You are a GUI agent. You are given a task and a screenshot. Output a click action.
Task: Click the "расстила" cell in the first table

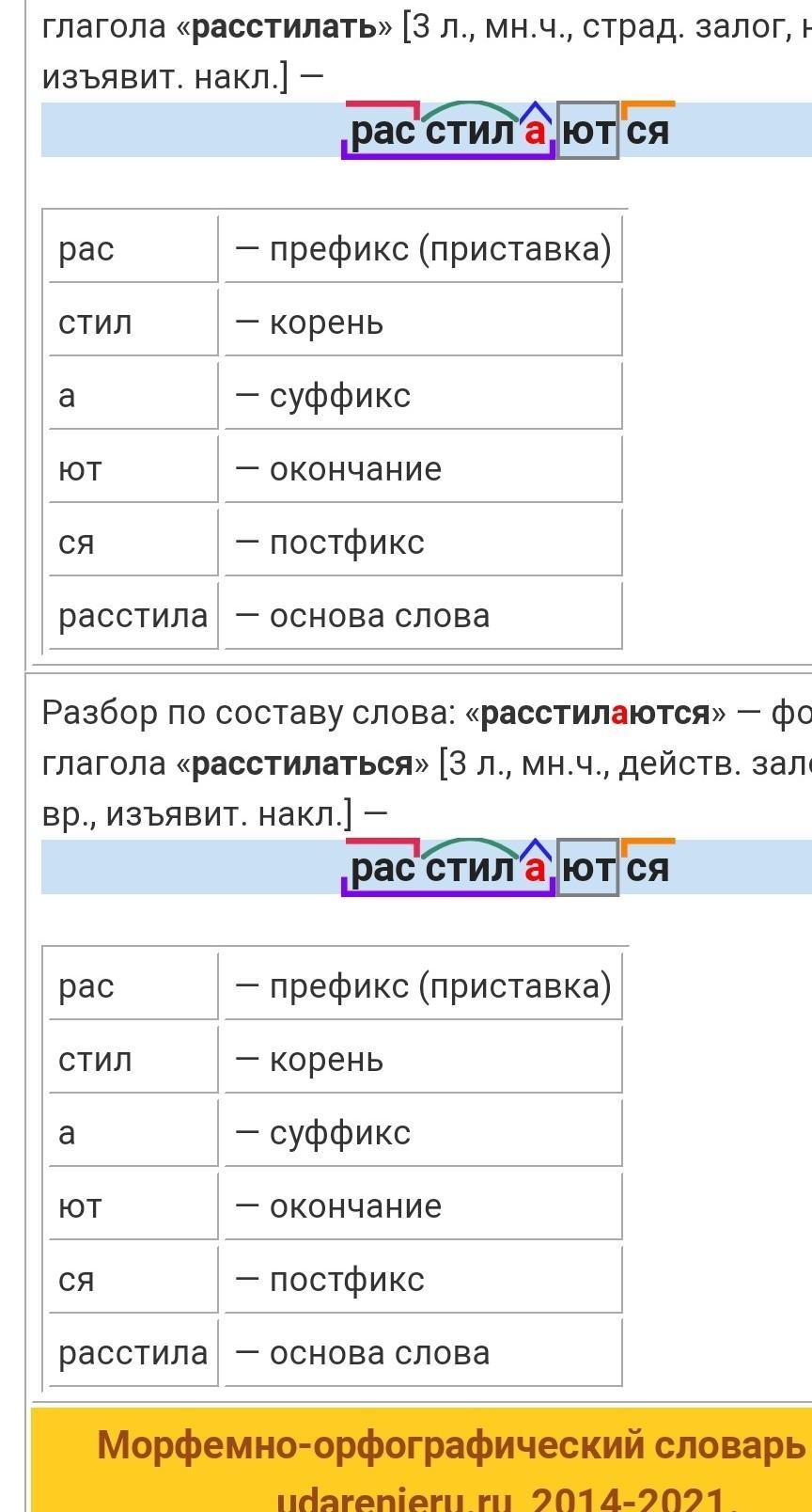click(133, 616)
